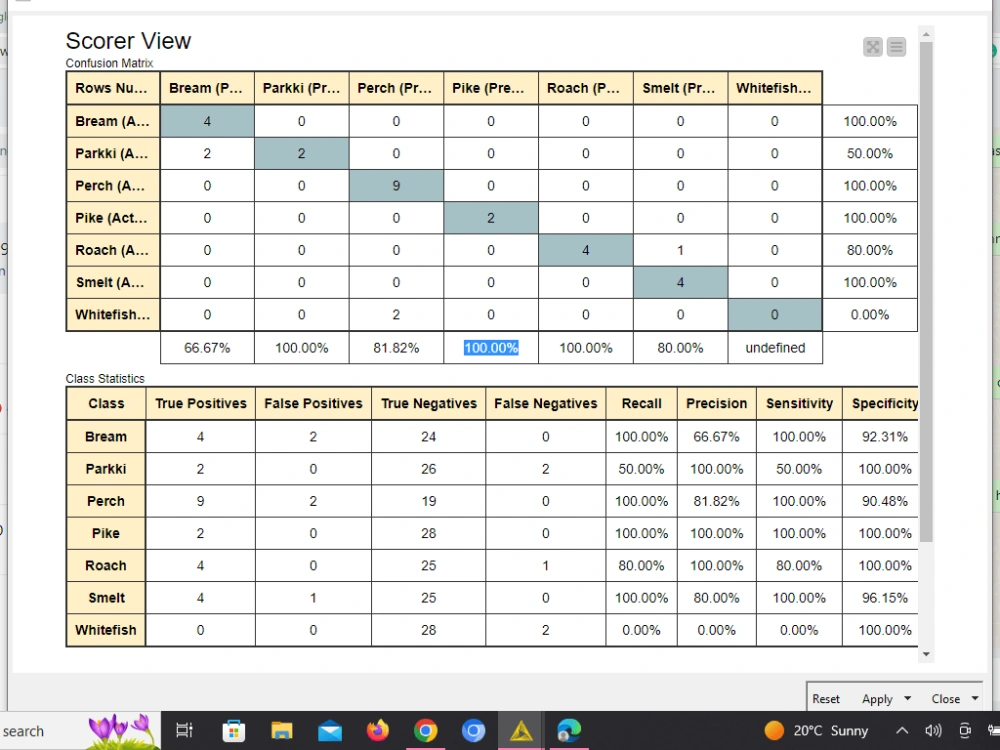Screen dimensions: 1000x750
Task: Select the 'Smelt (Pr...' predicted column header
Action: 680,88
